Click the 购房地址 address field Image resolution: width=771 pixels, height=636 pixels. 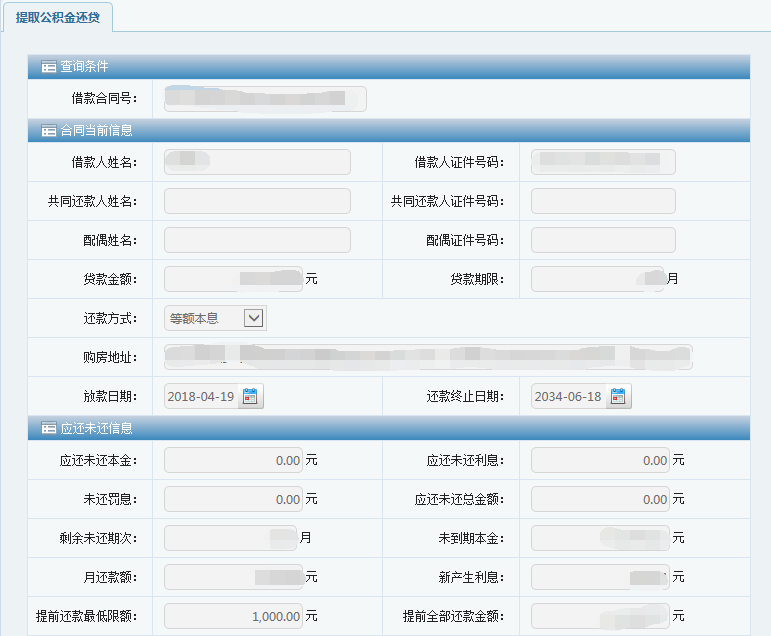(428, 357)
